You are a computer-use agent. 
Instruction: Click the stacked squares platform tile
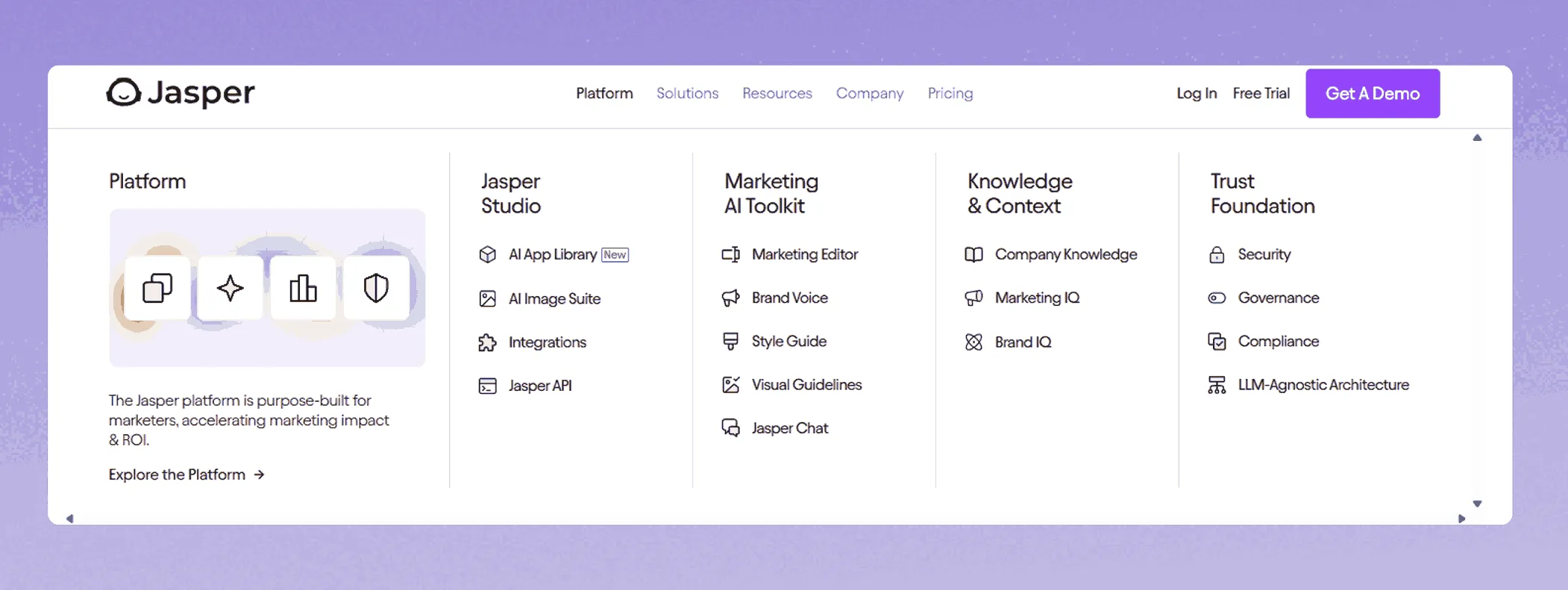point(157,288)
